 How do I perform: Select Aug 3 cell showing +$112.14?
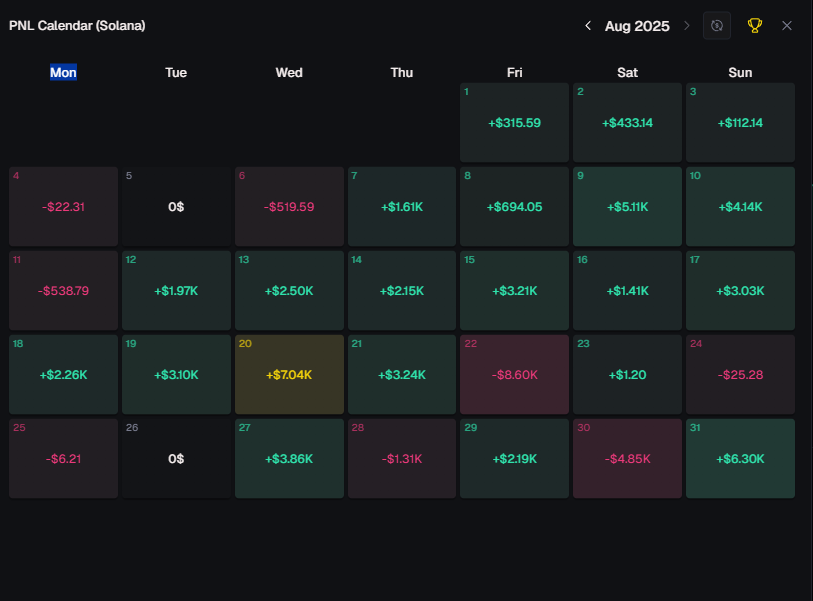tap(740, 122)
